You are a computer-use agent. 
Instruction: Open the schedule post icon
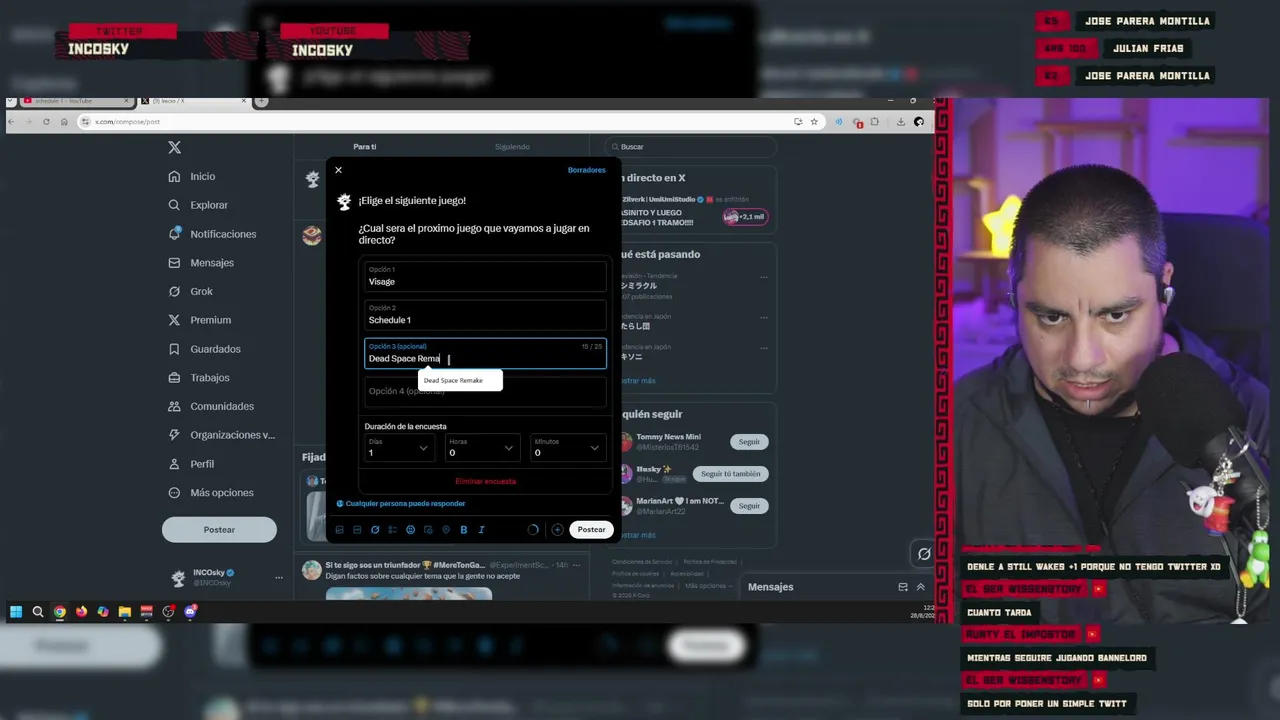[428, 530]
